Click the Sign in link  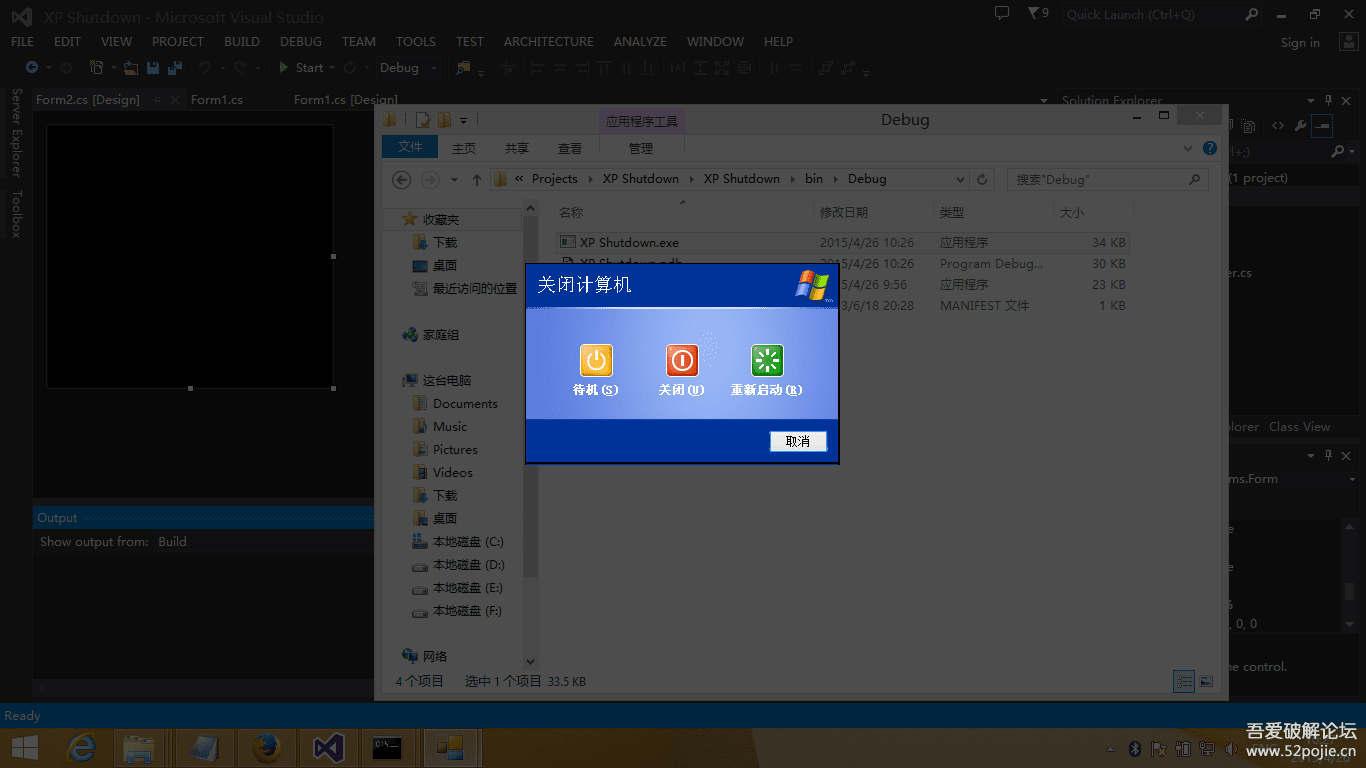click(1300, 42)
